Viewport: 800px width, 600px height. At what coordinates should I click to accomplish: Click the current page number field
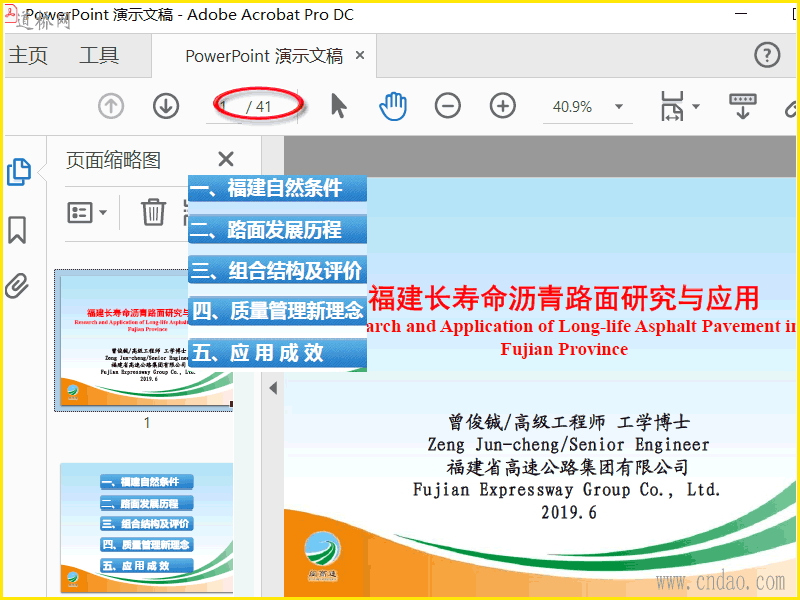224,107
